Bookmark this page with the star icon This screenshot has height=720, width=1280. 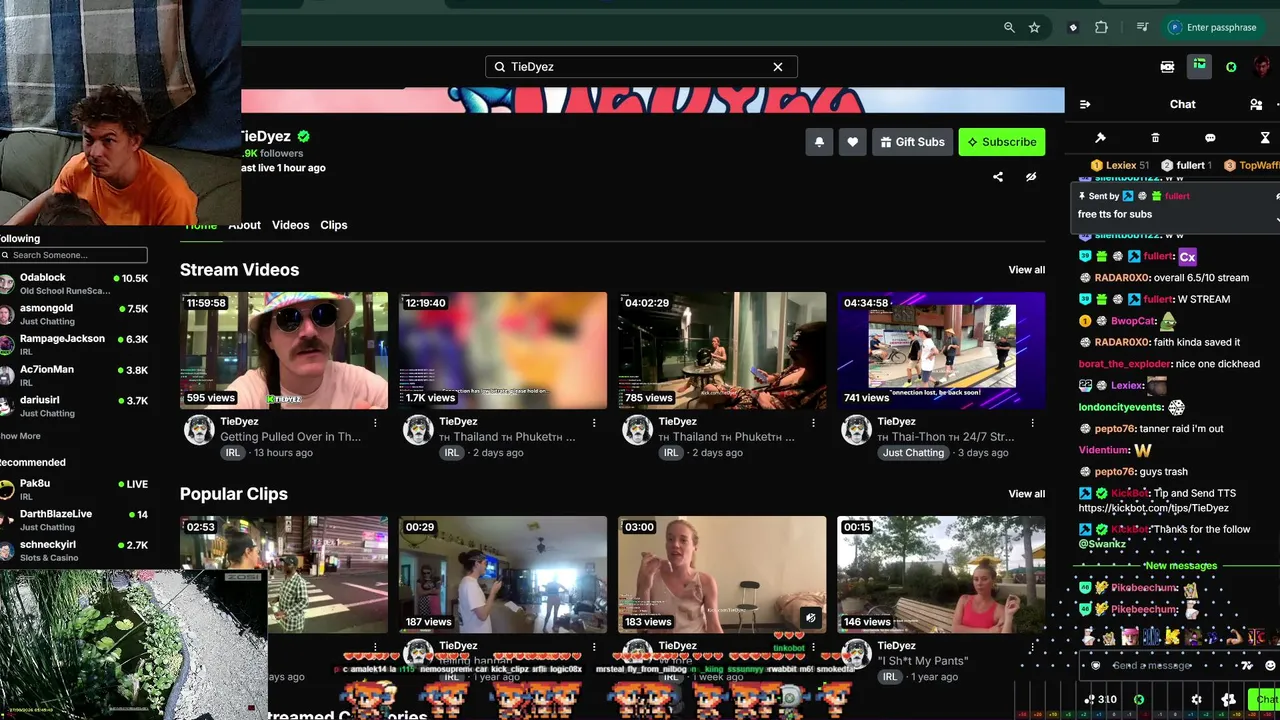(1034, 28)
